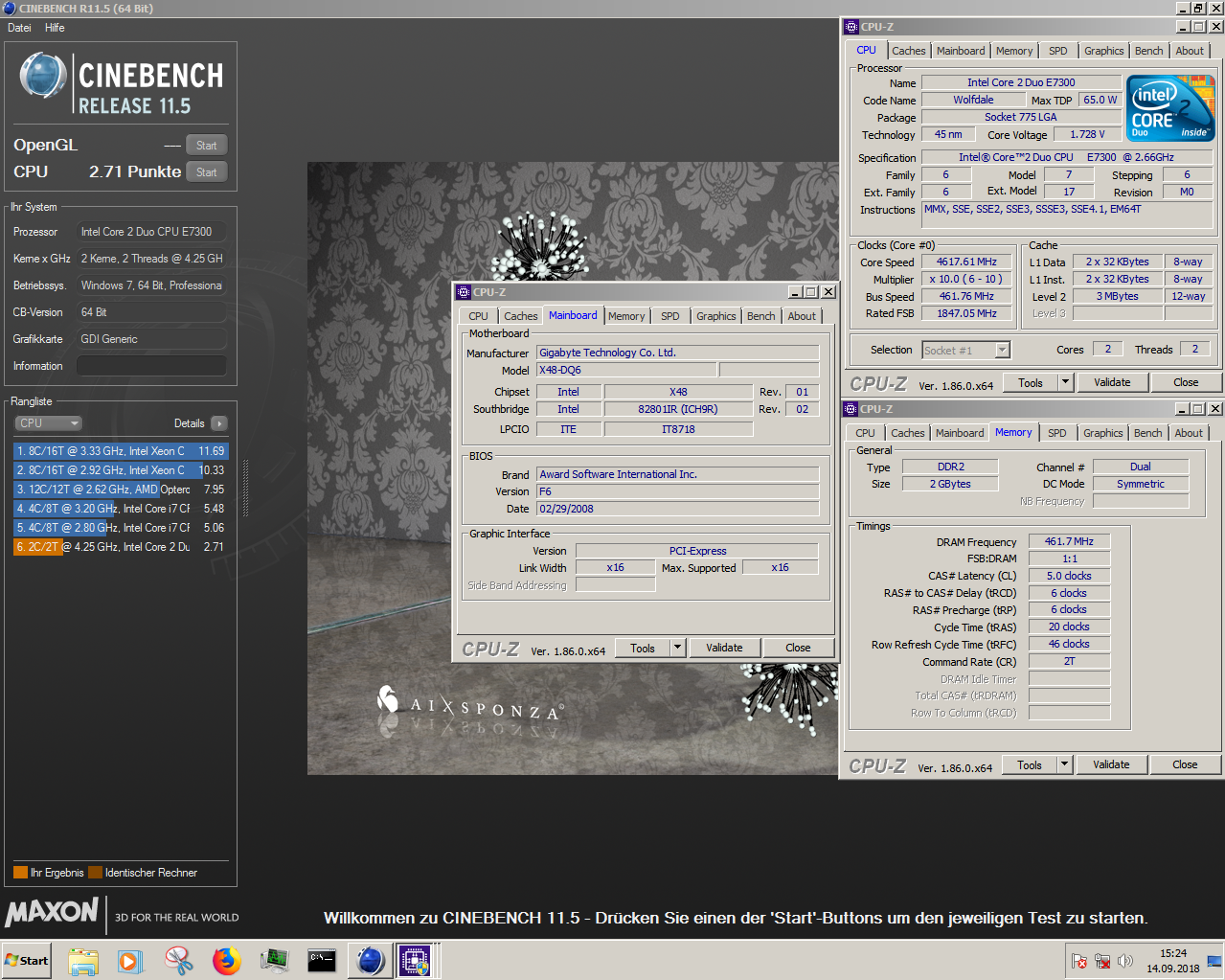The image size is (1225, 980).
Task: Click the Cinebench panel splitter handle
Action: [x=246, y=490]
